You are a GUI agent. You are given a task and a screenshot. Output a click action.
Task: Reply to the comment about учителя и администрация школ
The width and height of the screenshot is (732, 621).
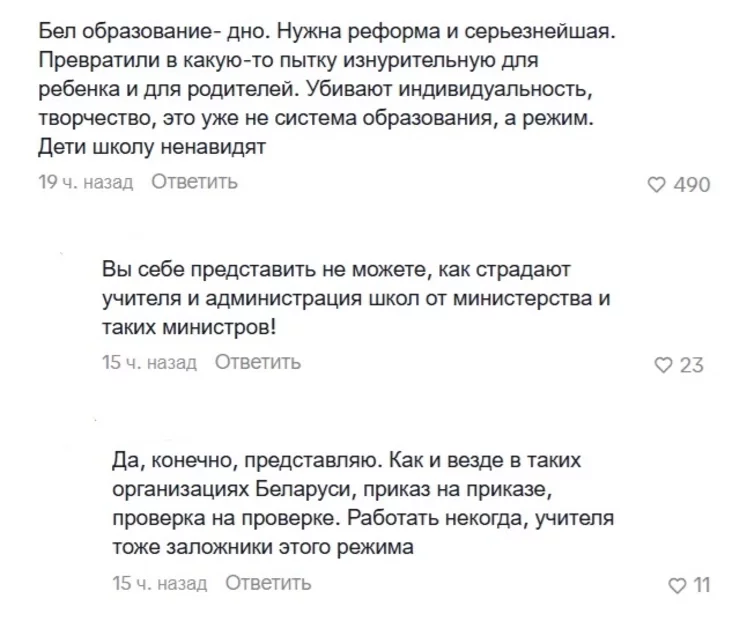[x=258, y=362]
